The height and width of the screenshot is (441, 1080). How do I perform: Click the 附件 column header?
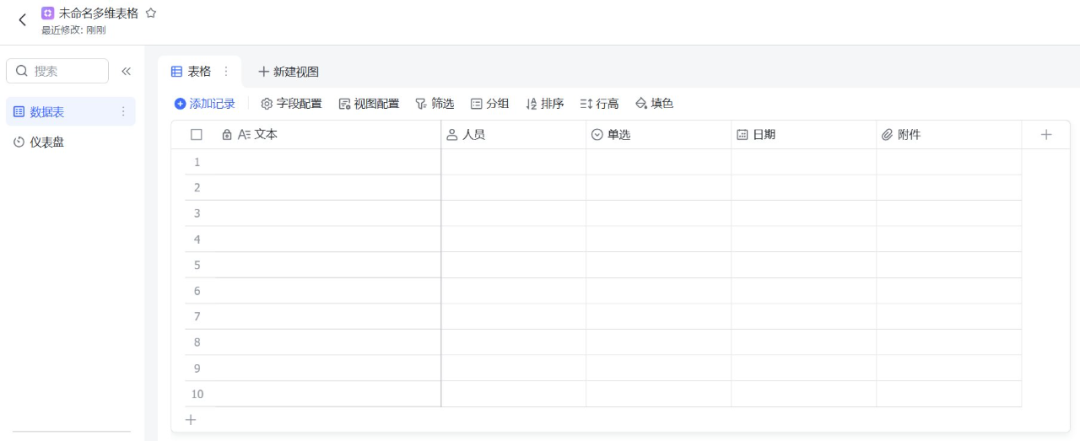click(949, 135)
